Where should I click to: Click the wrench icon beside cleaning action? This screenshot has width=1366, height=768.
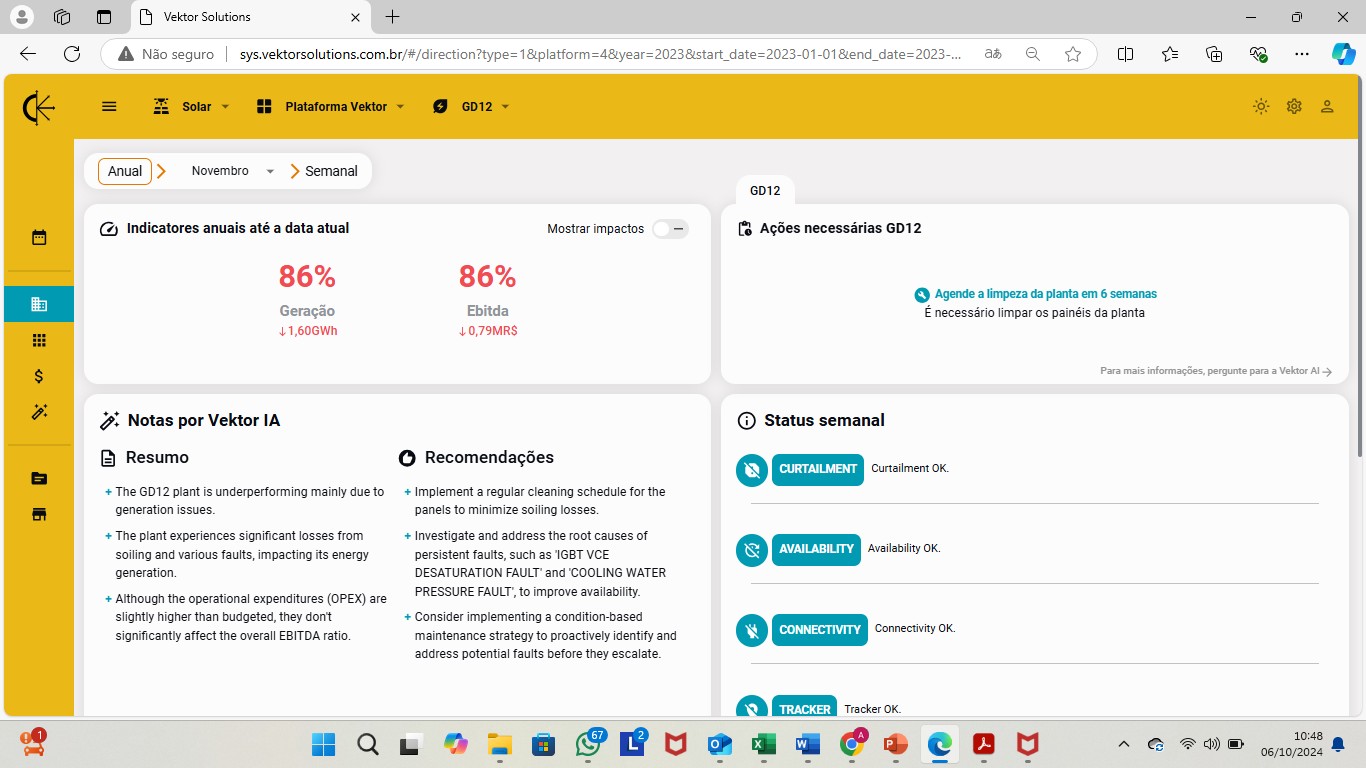[922, 295]
